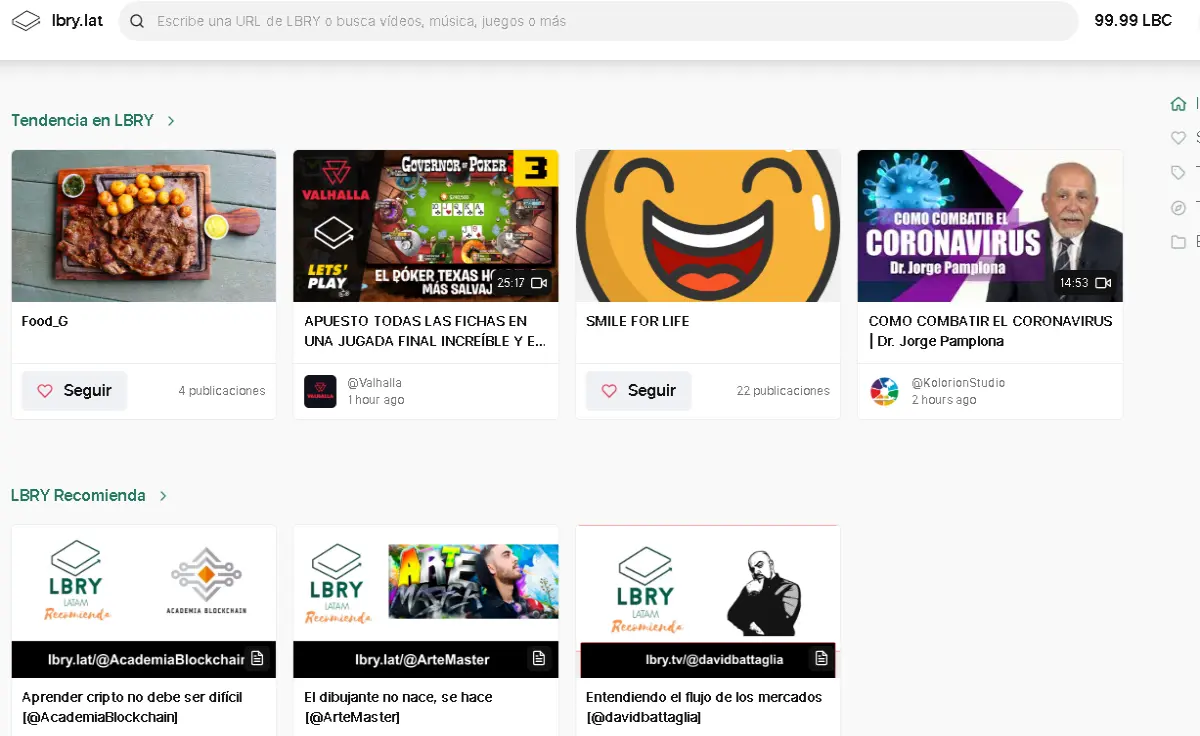Open the Academia Blockchain recommendation thumbnail

click(143, 601)
